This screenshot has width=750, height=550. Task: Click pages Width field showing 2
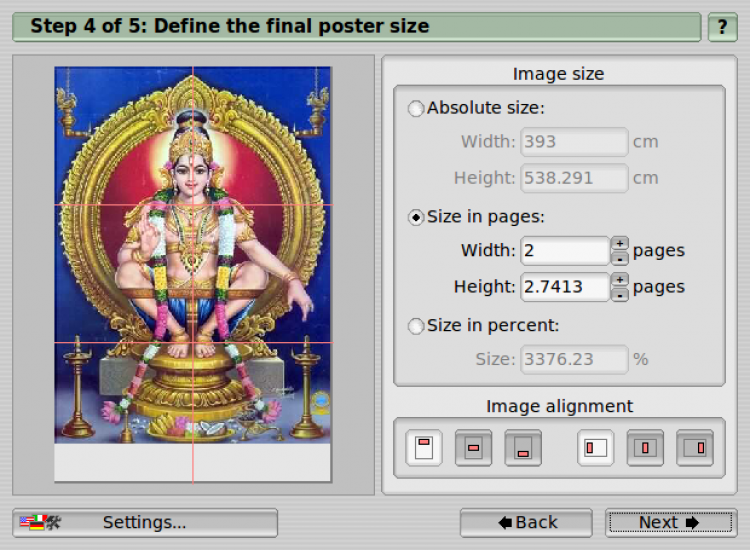[565, 251]
